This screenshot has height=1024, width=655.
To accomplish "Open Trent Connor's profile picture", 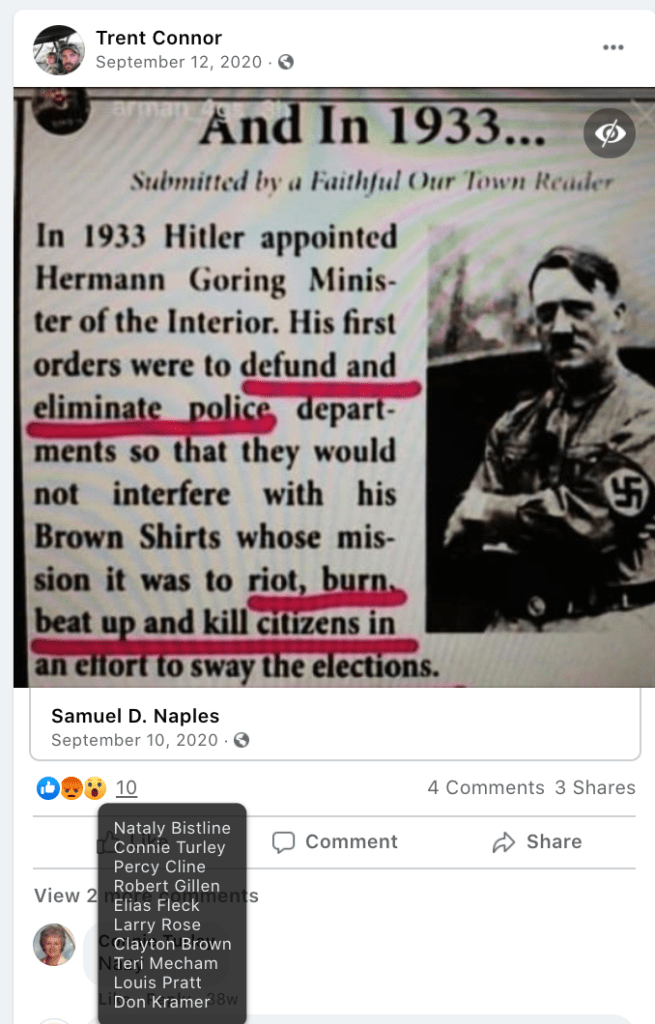I will 59,50.
